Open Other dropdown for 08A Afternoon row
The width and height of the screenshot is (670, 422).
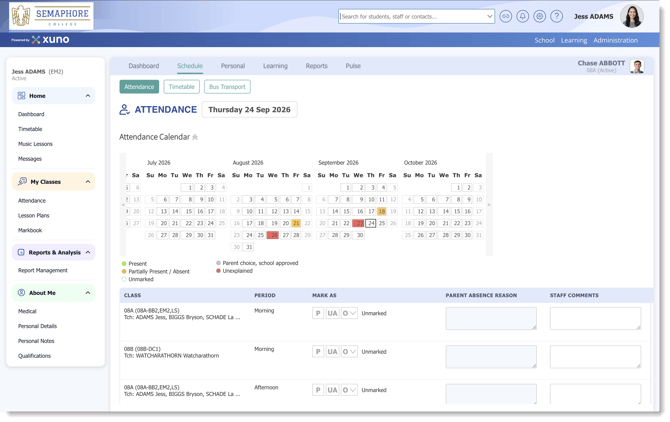[x=349, y=390]
